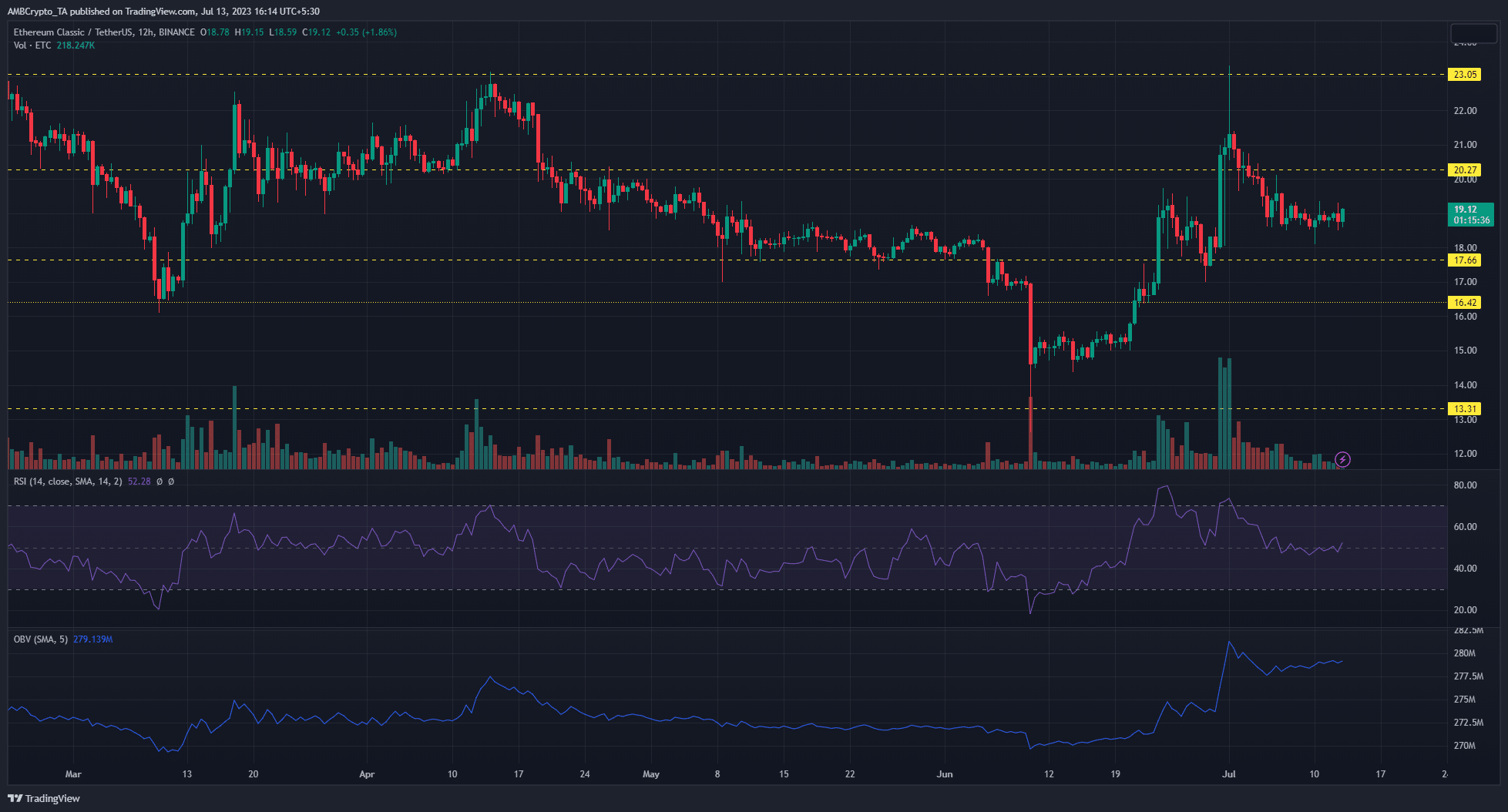The height and width of the screenshot is (812, 1508).
Task: Click the 19 date label on time axis
Action: 1115,774
